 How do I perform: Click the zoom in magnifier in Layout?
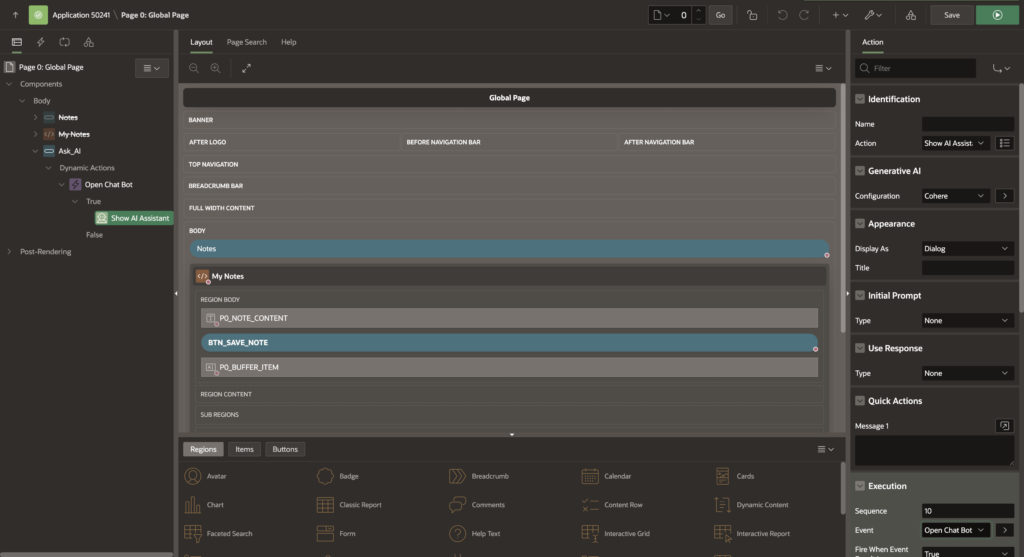[x=215, y=68]
